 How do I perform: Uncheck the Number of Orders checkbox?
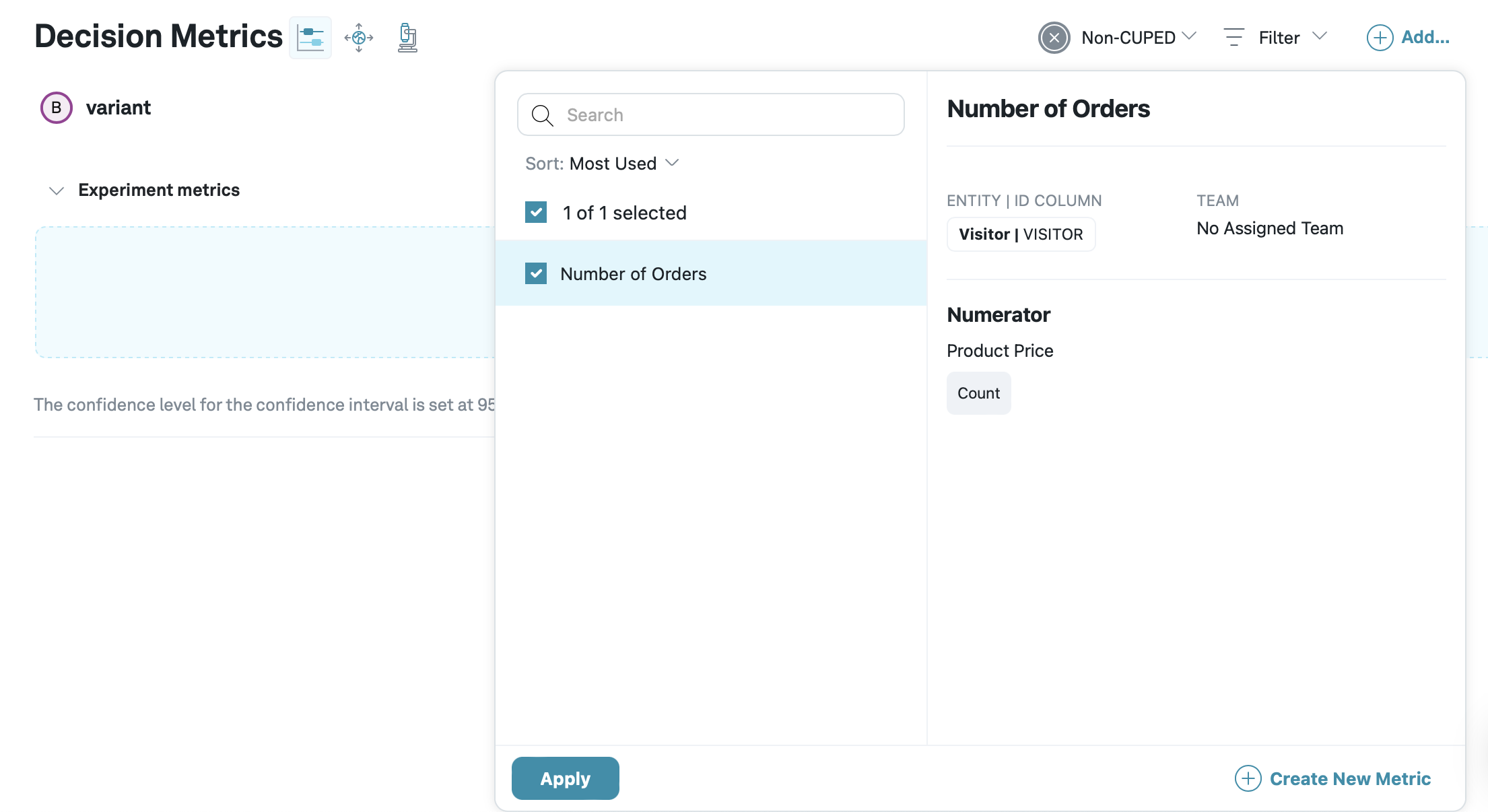[x=535, y=273]
